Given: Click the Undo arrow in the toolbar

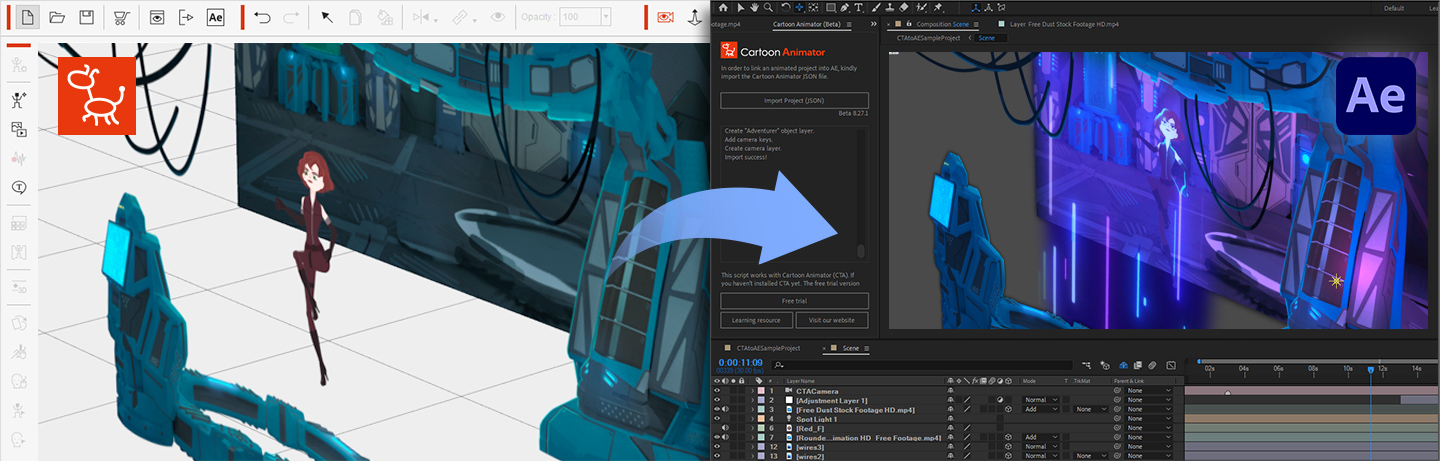Looking at the screenshot, I should [262, 17].
